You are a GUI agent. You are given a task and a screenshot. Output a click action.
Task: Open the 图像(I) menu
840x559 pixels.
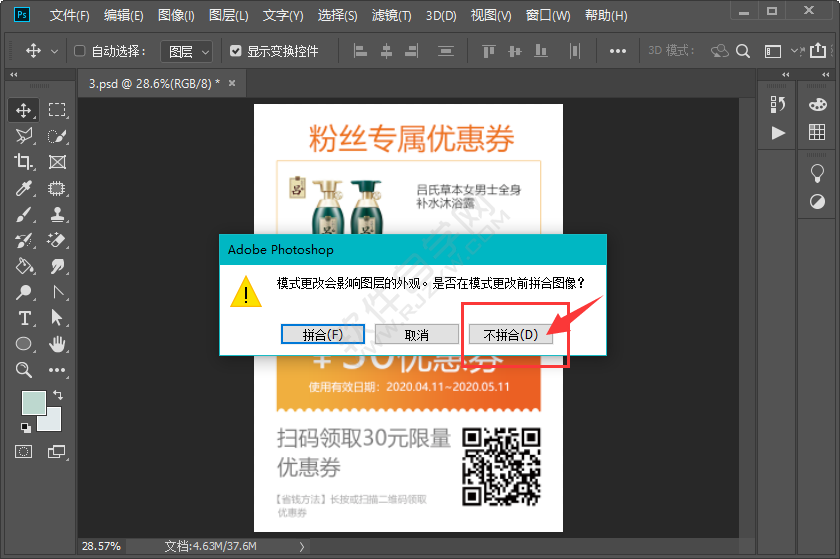pos(176,16)
